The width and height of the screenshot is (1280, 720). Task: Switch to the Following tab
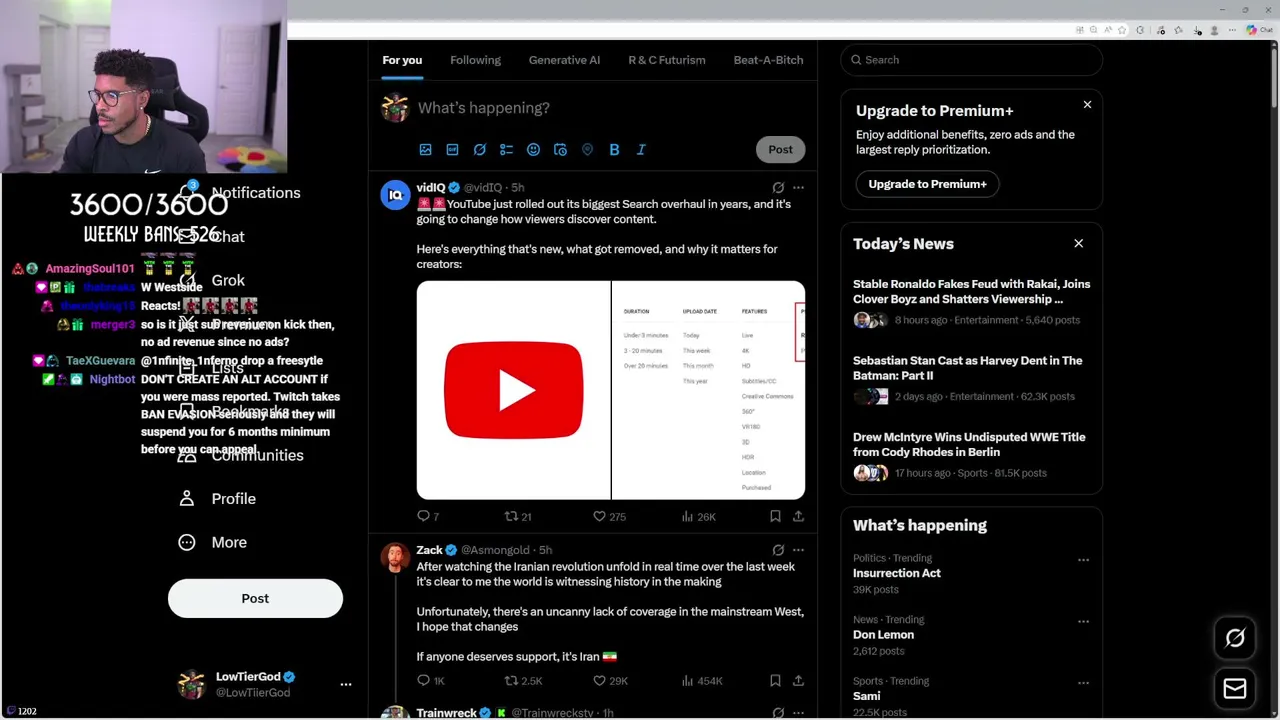coord(475,60)
